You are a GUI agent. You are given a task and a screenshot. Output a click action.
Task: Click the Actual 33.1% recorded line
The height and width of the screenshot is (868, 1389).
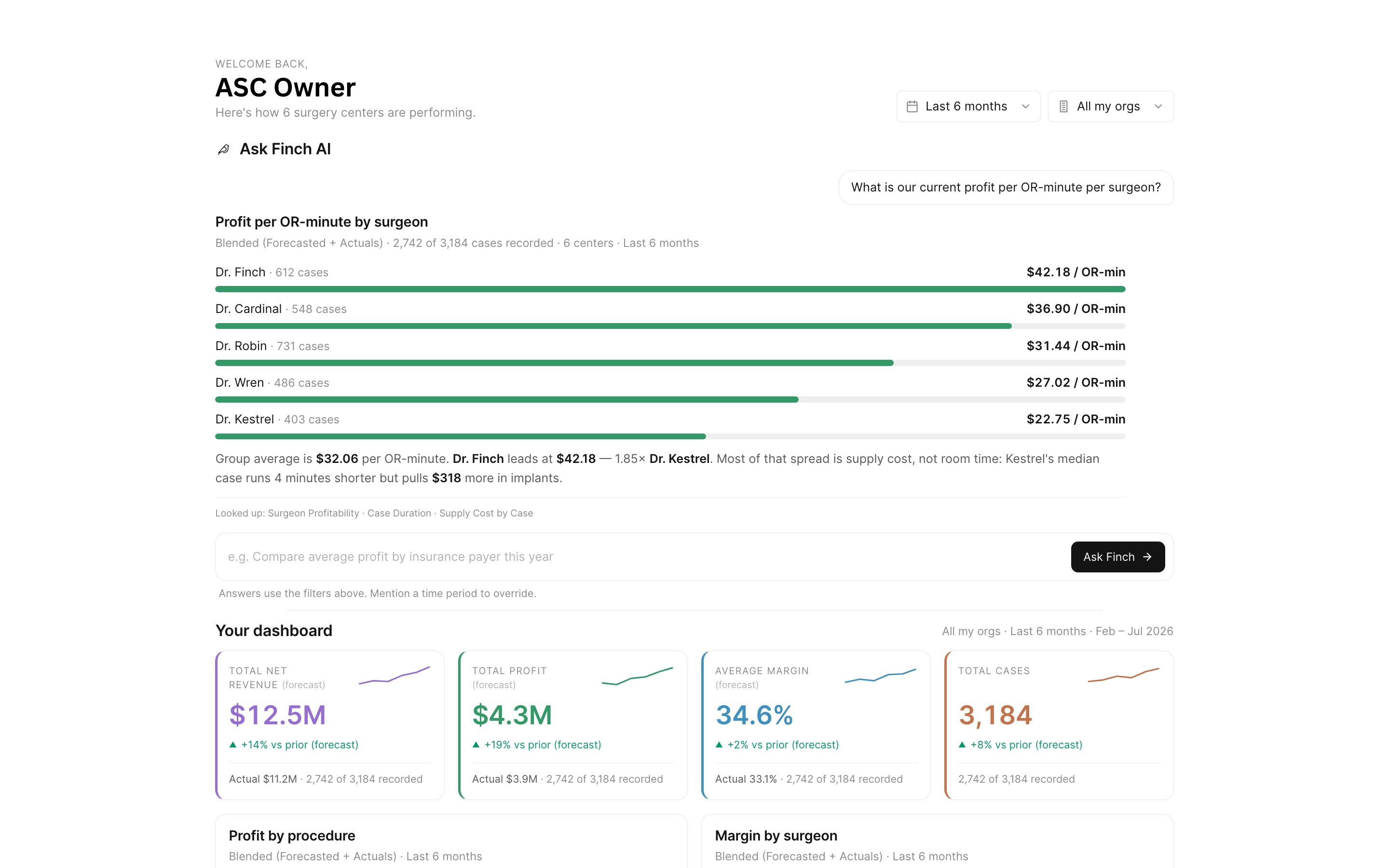pyautogui.click(x=809, y=779)
